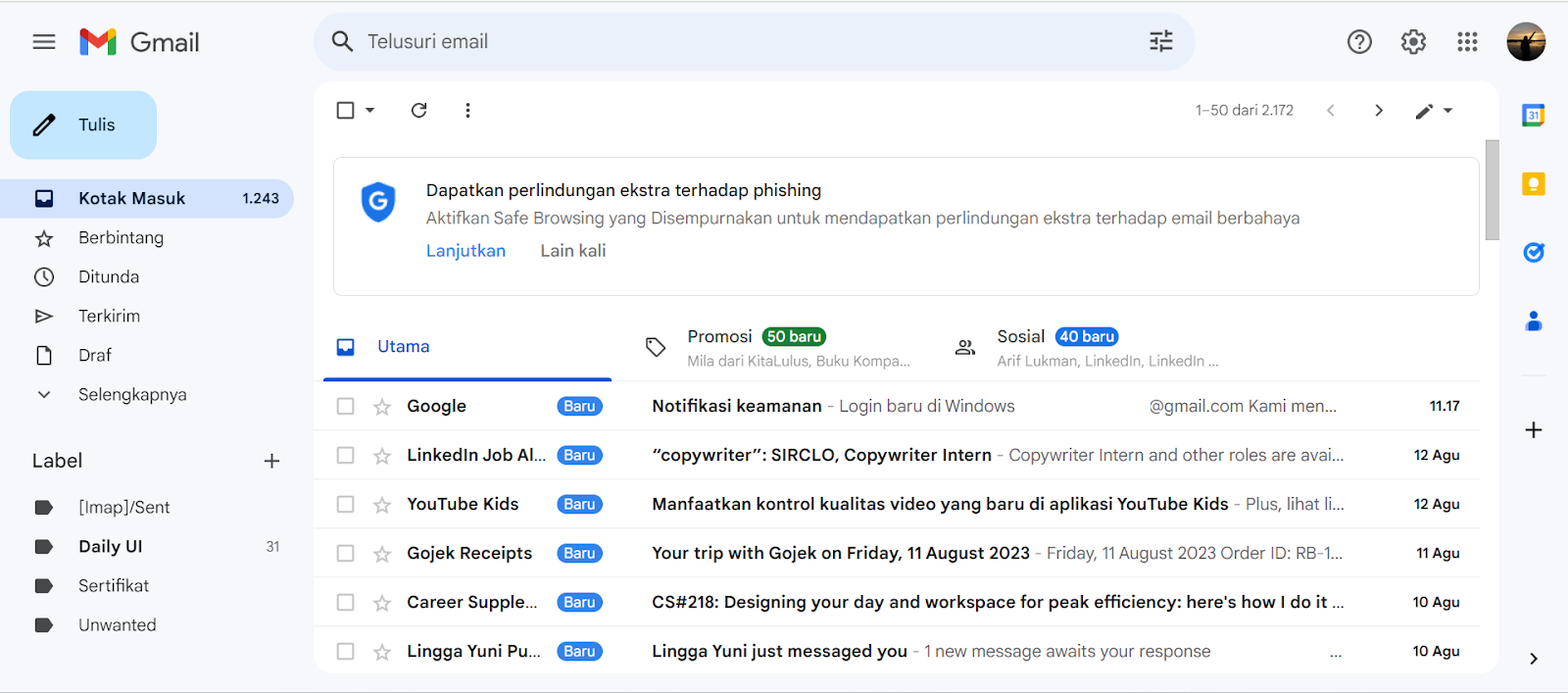Open input tools pencil dropdown
Viewport: 1568px width, 693px height.
1434,111
